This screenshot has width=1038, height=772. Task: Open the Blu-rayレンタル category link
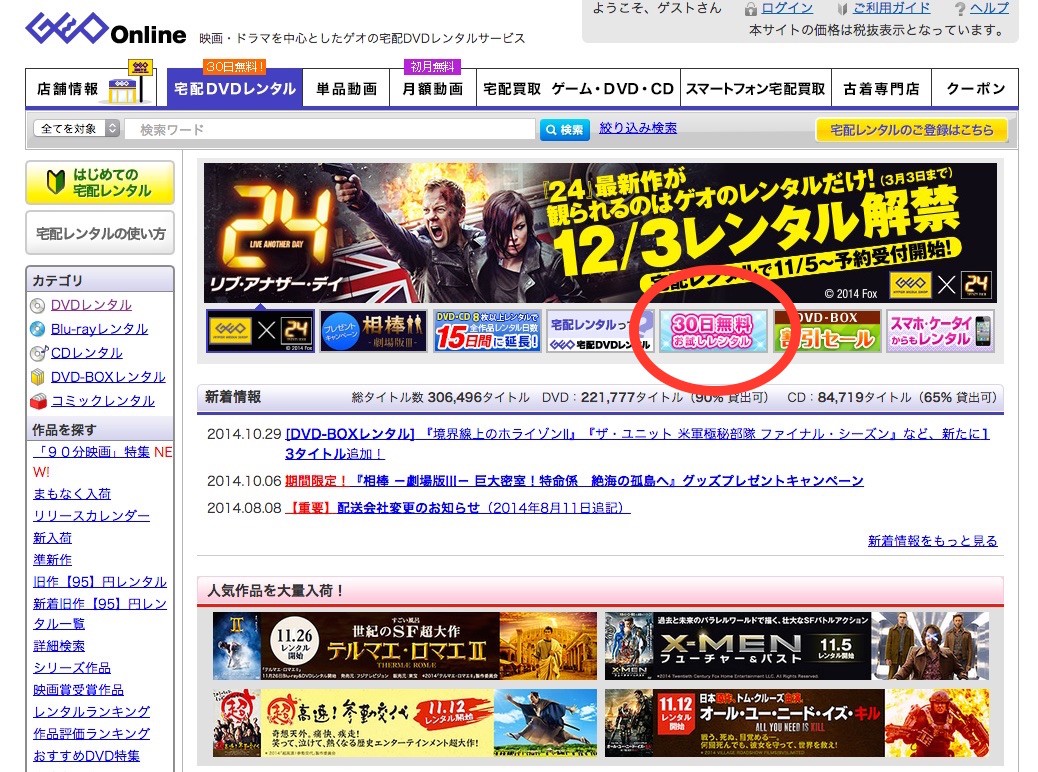tap(99, 329)
